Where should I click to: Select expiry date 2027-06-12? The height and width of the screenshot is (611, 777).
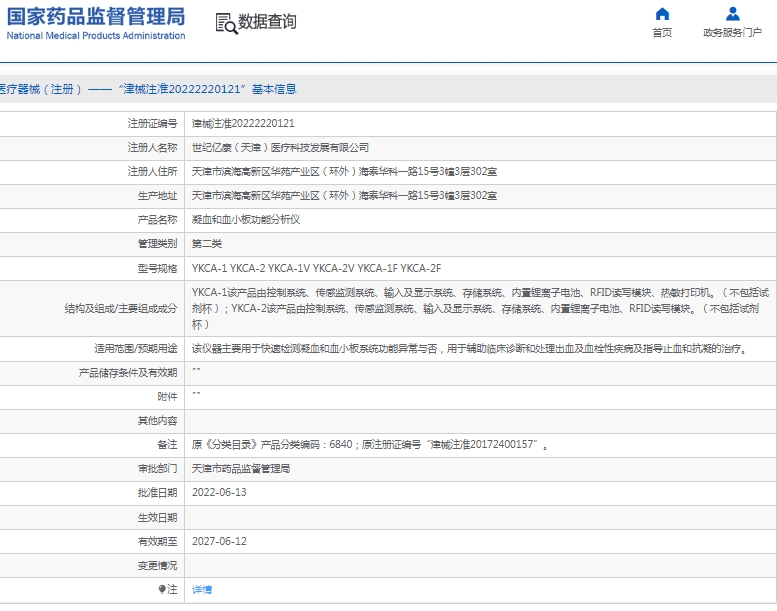pos(219,542)
